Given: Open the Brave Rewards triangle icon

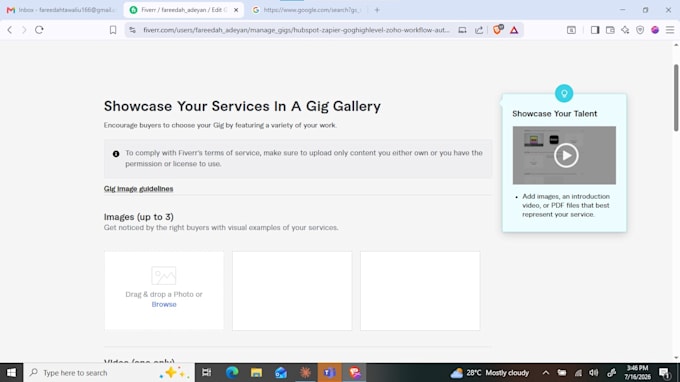Looking at the screenshot, I should 514,30.
